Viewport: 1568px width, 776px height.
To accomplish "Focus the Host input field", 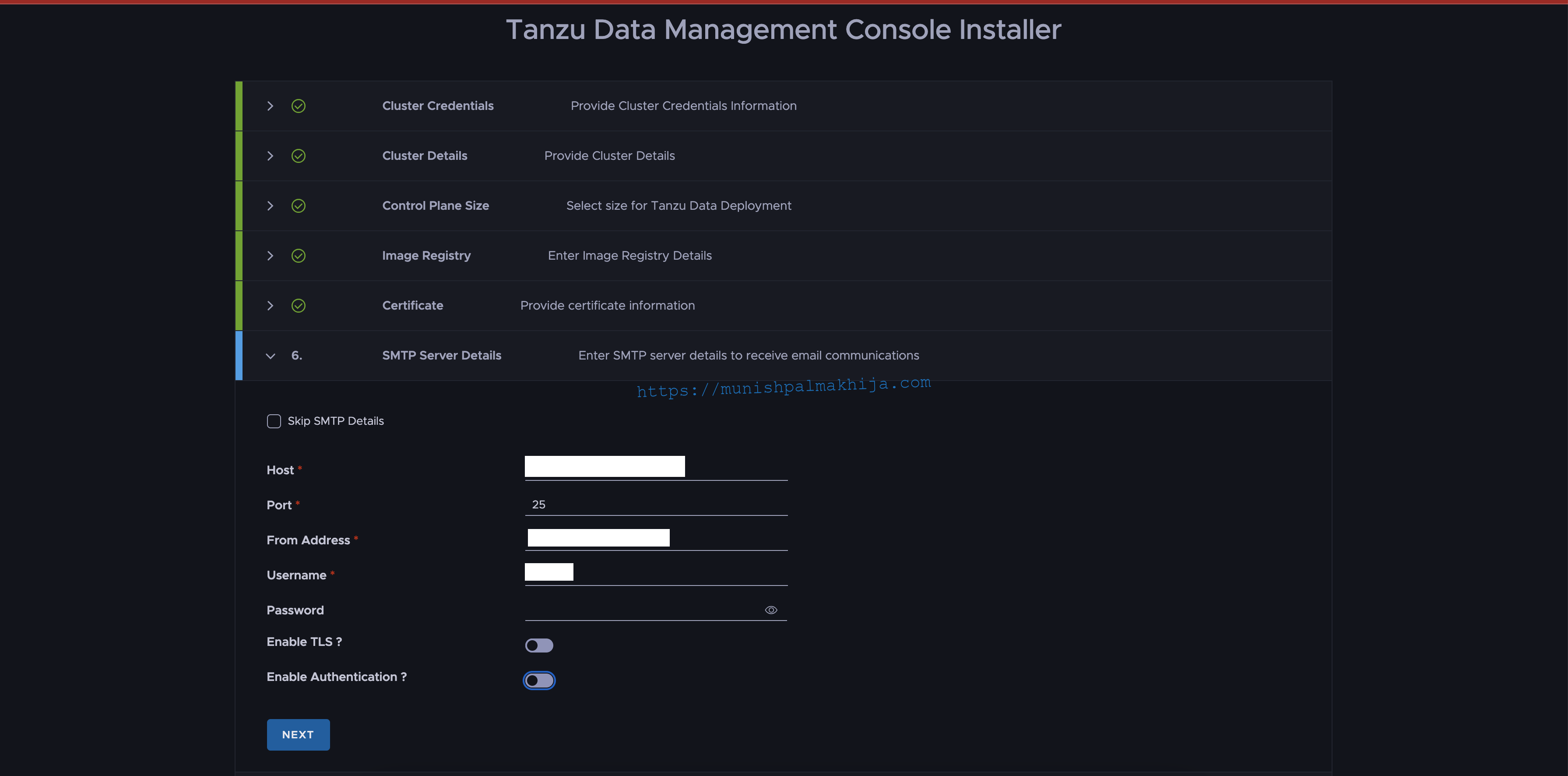I will click(656, 467).
